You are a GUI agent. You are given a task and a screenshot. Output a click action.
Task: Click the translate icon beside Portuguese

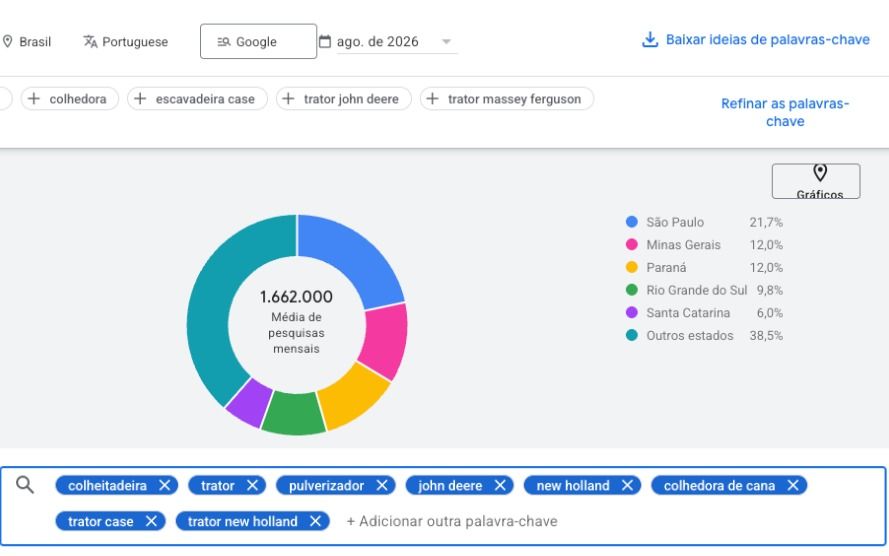[90, 41]
